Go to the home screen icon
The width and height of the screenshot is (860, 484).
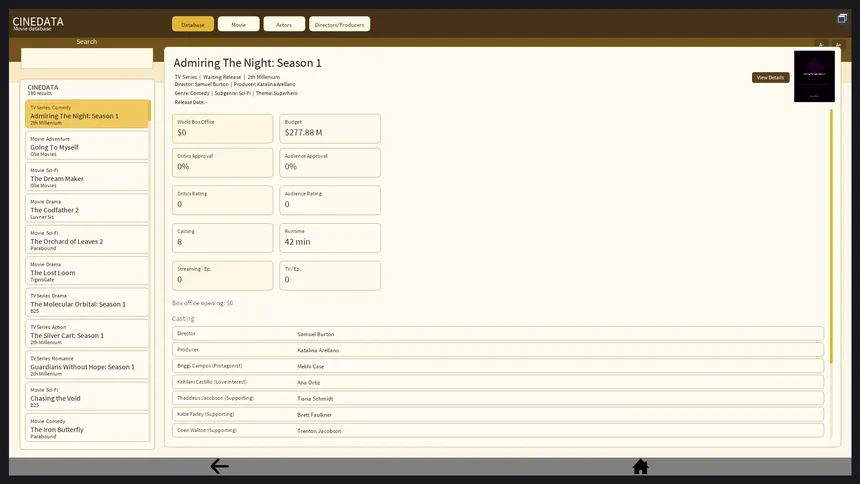(x=640, y=466)
